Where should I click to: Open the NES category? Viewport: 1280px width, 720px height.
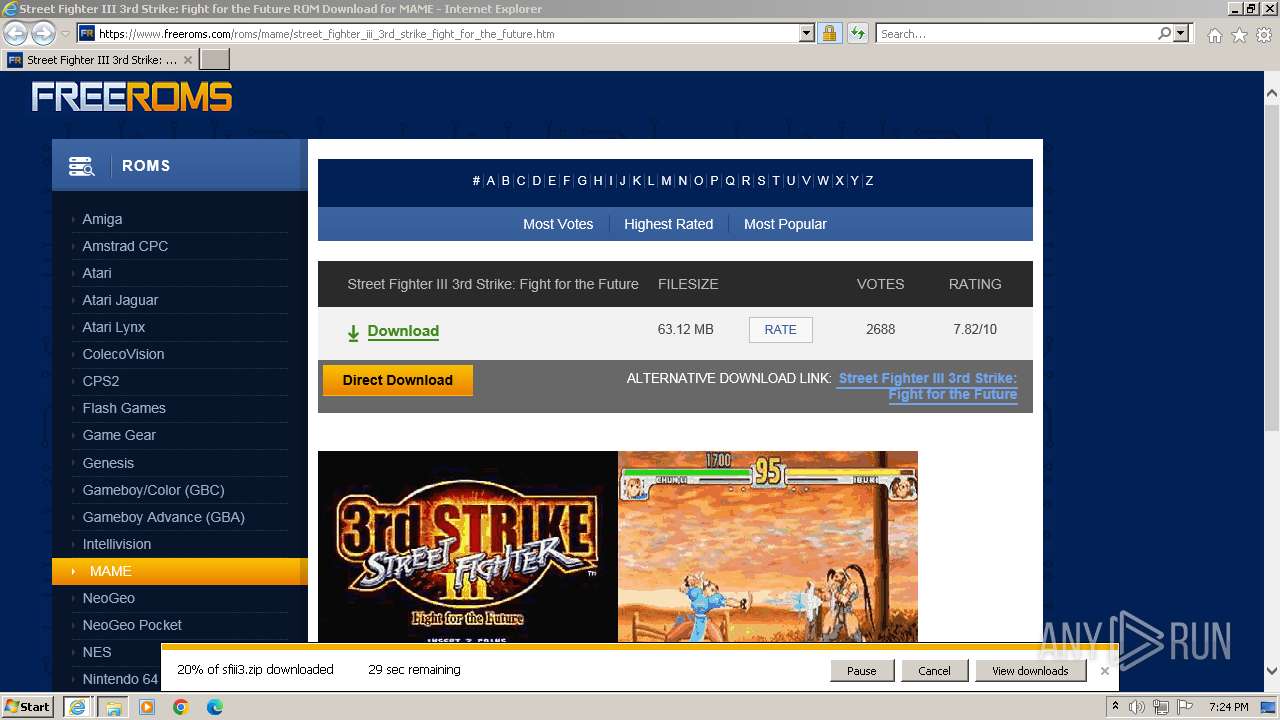click(97, 652)
